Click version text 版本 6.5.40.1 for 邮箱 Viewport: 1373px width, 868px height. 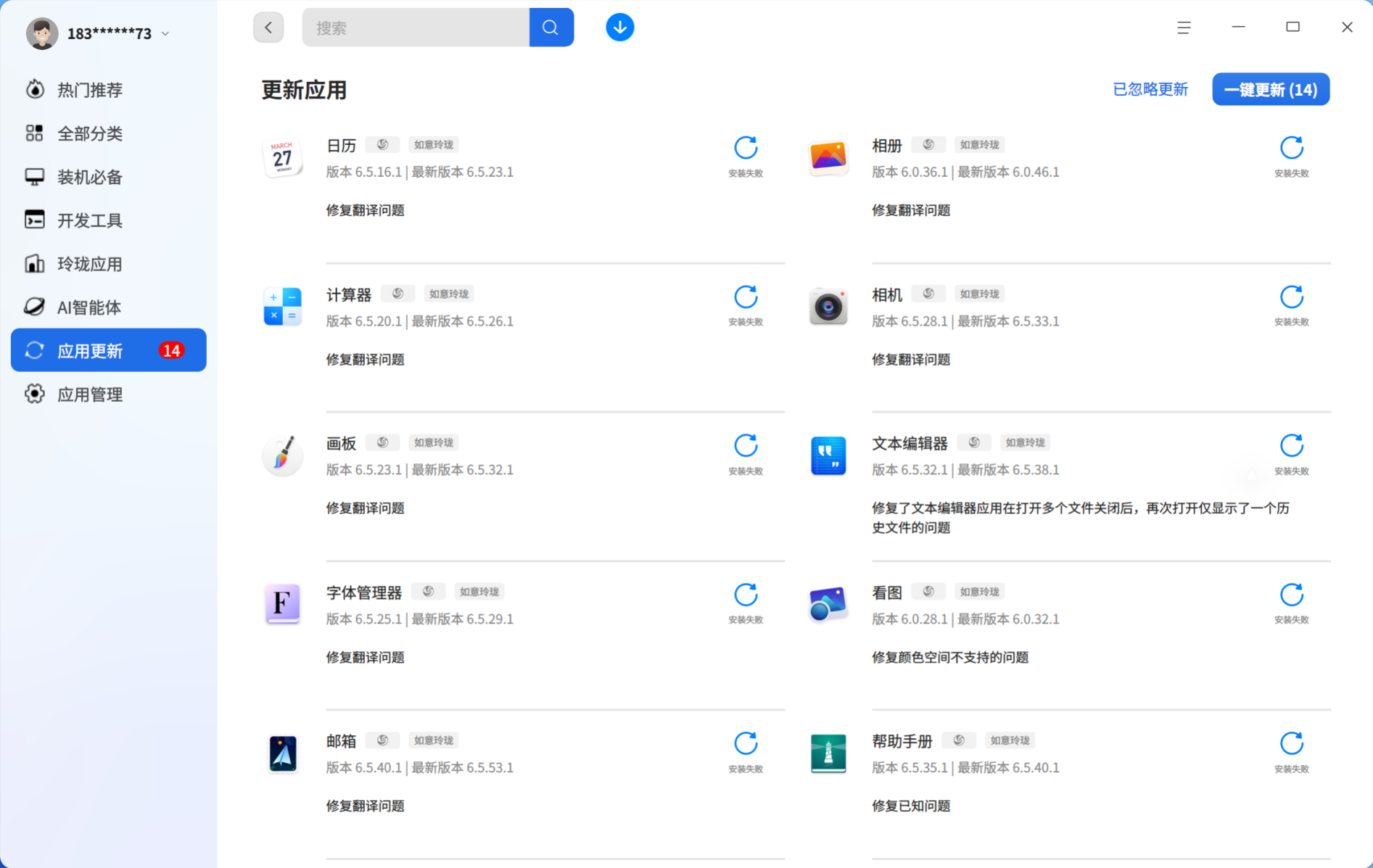[363, 767]
